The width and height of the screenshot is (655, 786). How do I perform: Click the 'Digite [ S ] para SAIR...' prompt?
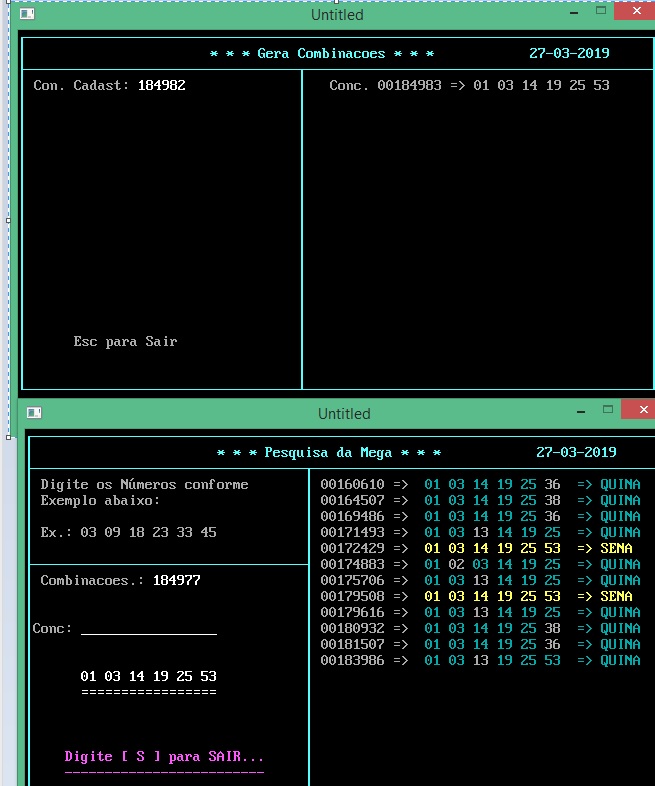[164, 757]
